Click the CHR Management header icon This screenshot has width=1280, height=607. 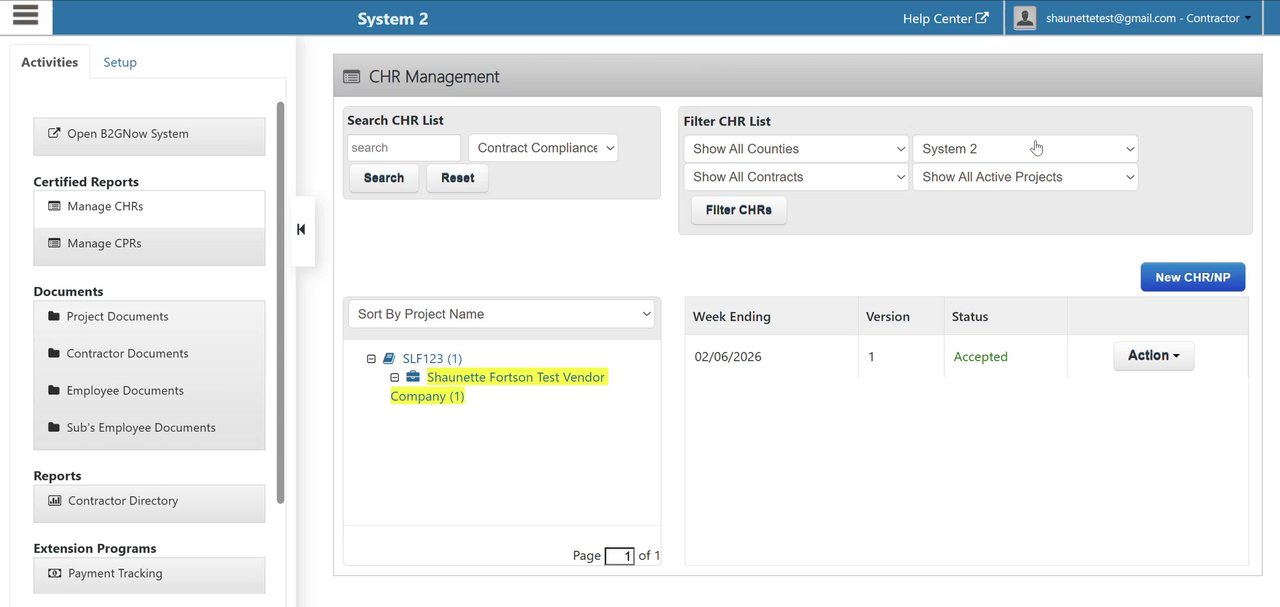(x=351, y=77)
